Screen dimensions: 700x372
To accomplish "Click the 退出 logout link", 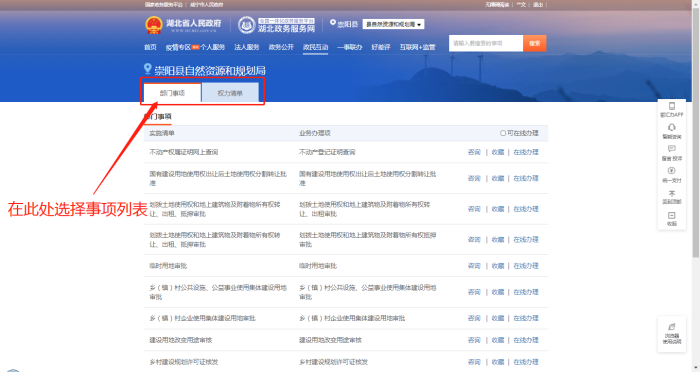I will coord(538,4).
